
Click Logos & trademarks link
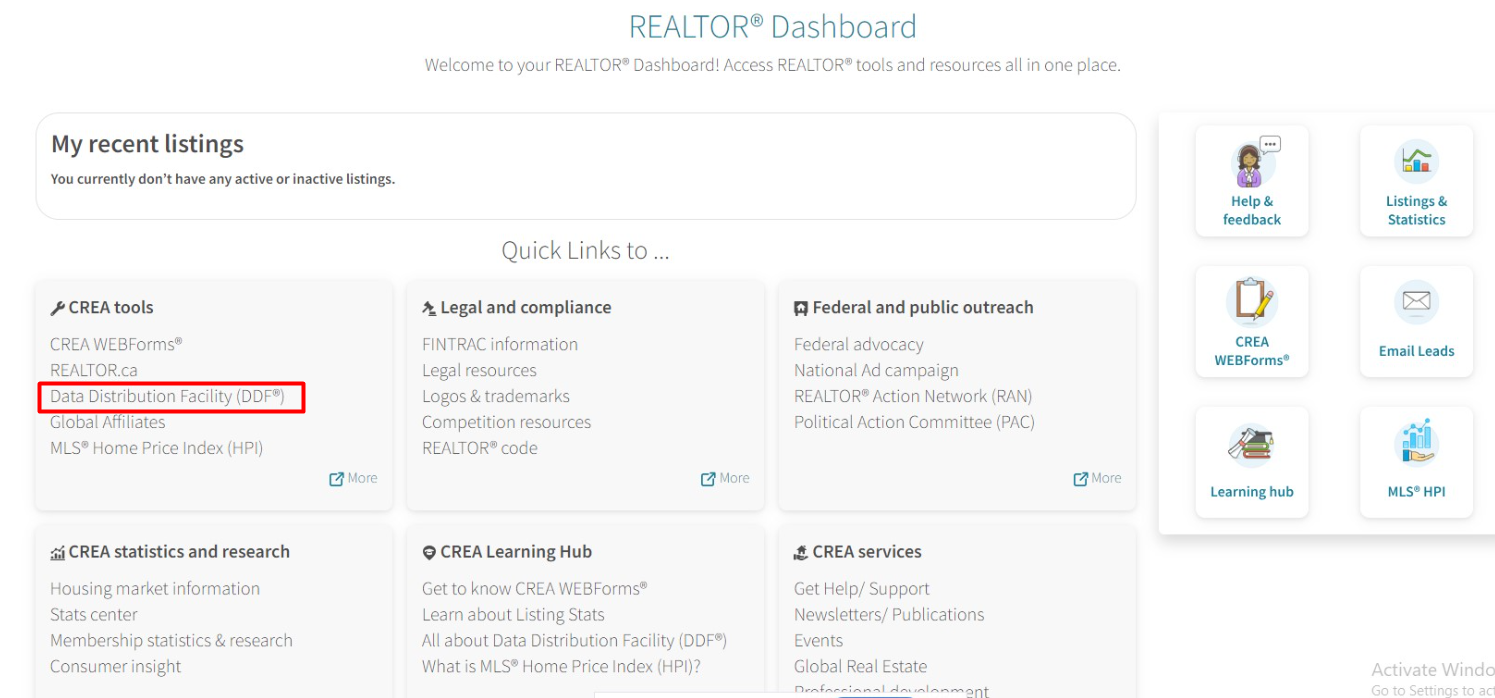click(495, 396)
